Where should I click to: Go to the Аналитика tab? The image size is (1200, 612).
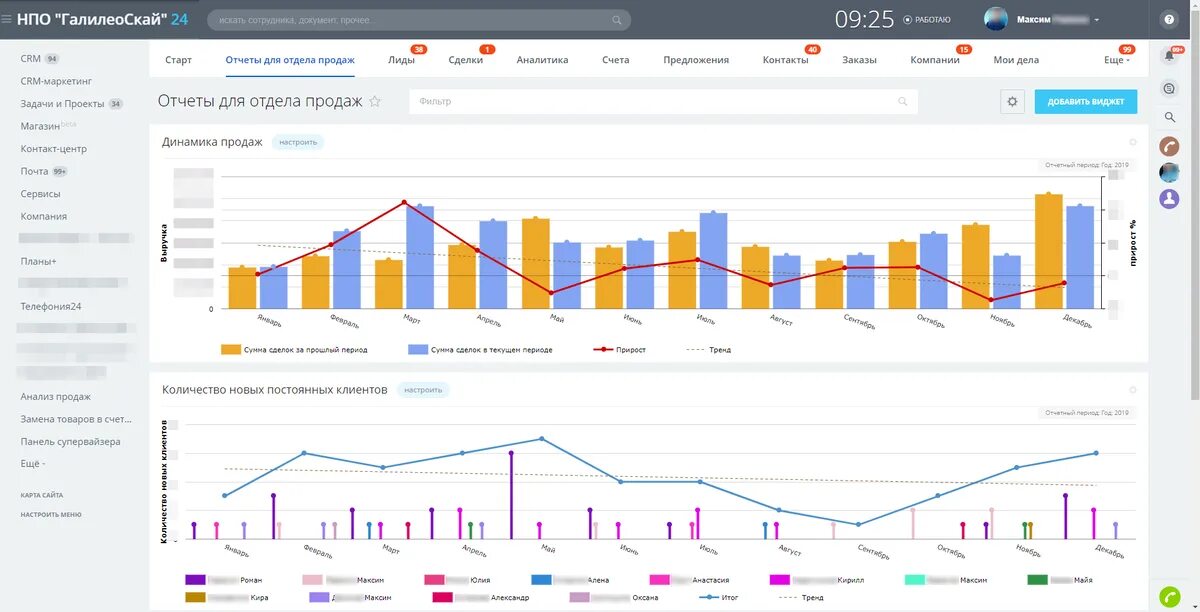[x=542, y=60]
